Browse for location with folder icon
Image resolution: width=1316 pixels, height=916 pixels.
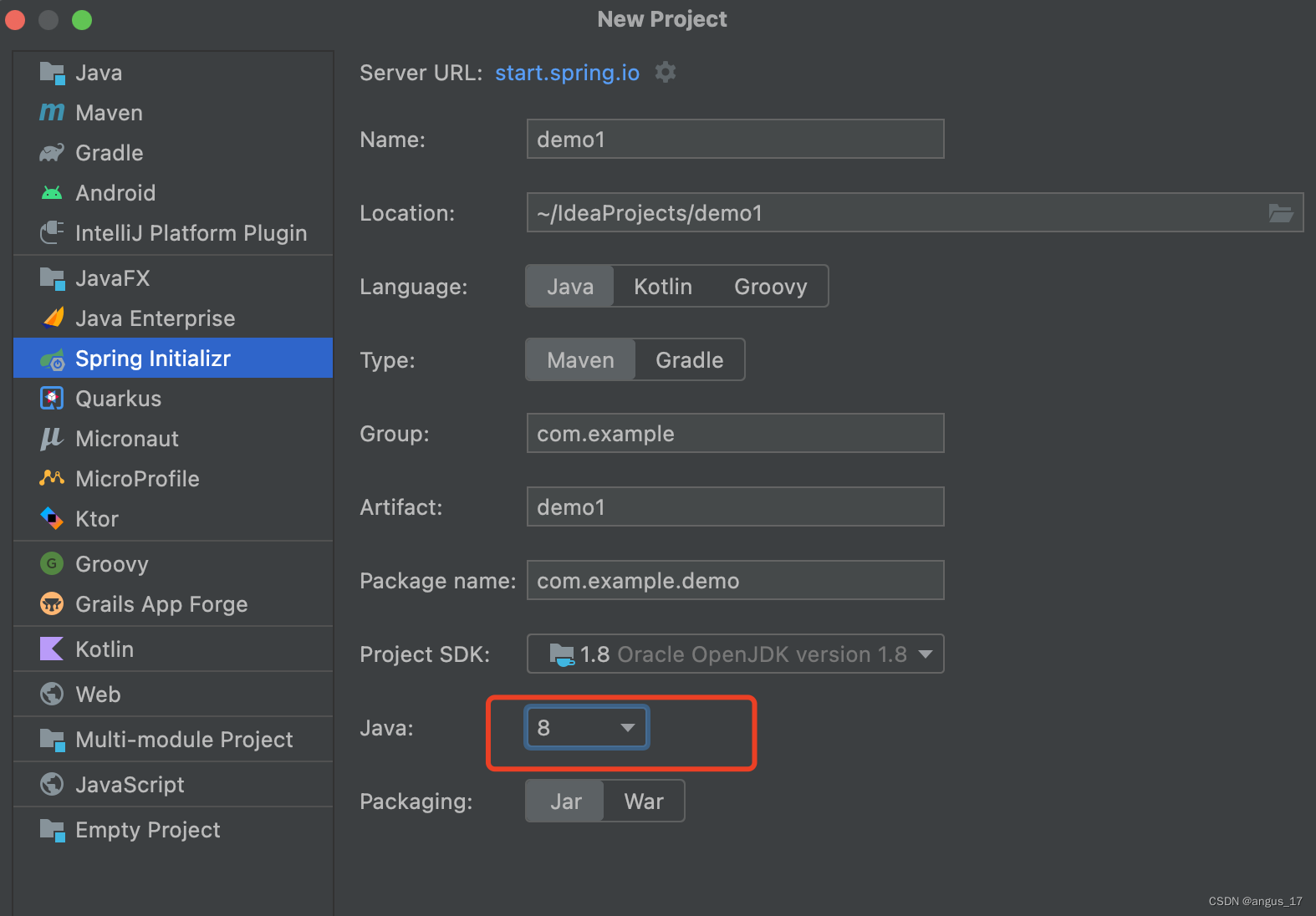[1281, 213]
